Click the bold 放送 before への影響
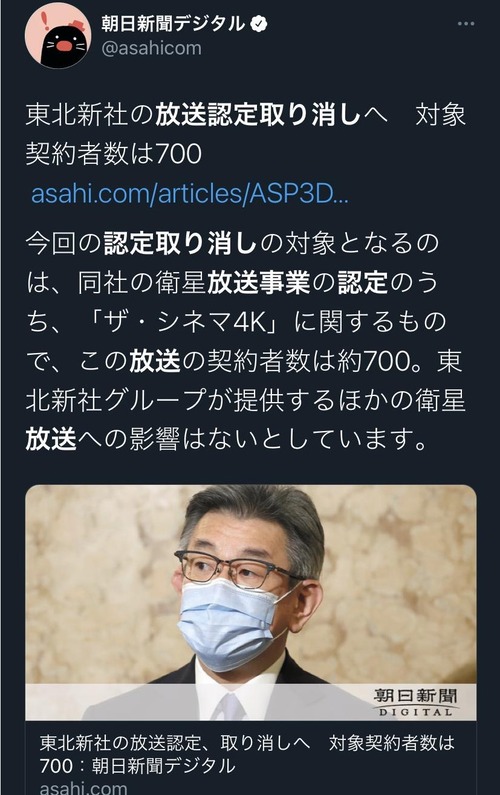The width and height of the screenshot is (500, 795). pyautogui.click(x=51, y=439)
